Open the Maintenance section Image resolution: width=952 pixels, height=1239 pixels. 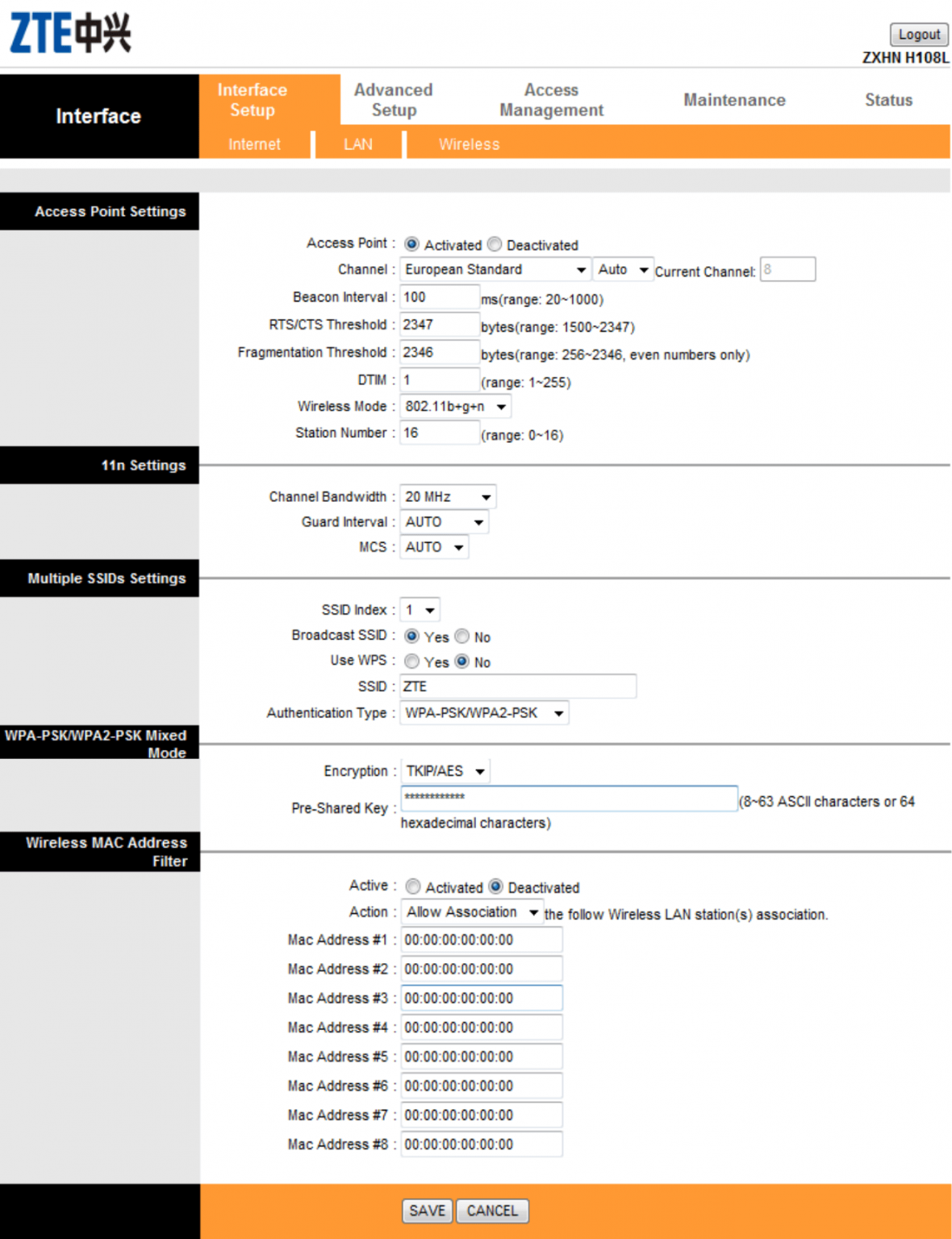click(x=734, y=99)
